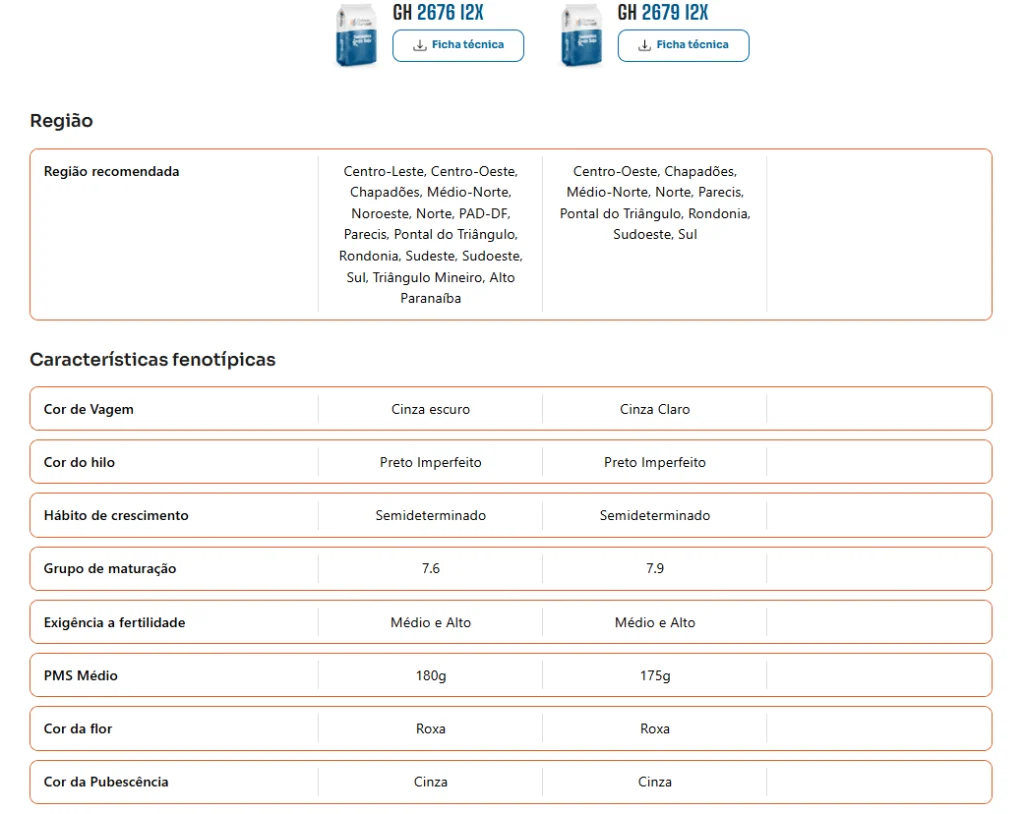Select the GH 2679 I2X product title
The image size is (1024, 814).
[663, 12]
